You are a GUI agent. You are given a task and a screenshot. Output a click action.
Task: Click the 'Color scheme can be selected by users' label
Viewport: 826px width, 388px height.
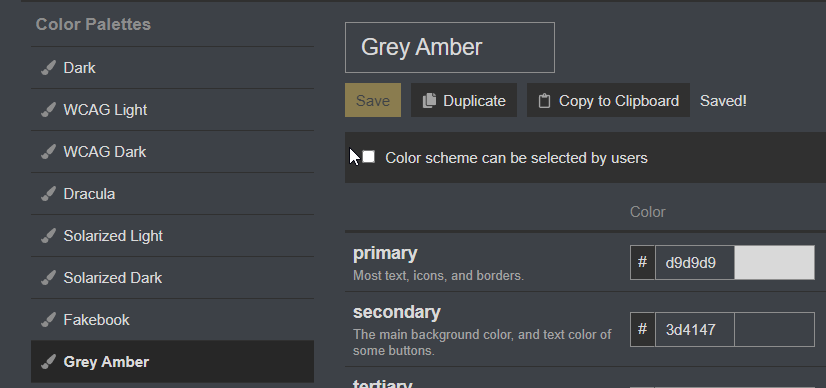(516, 158)
